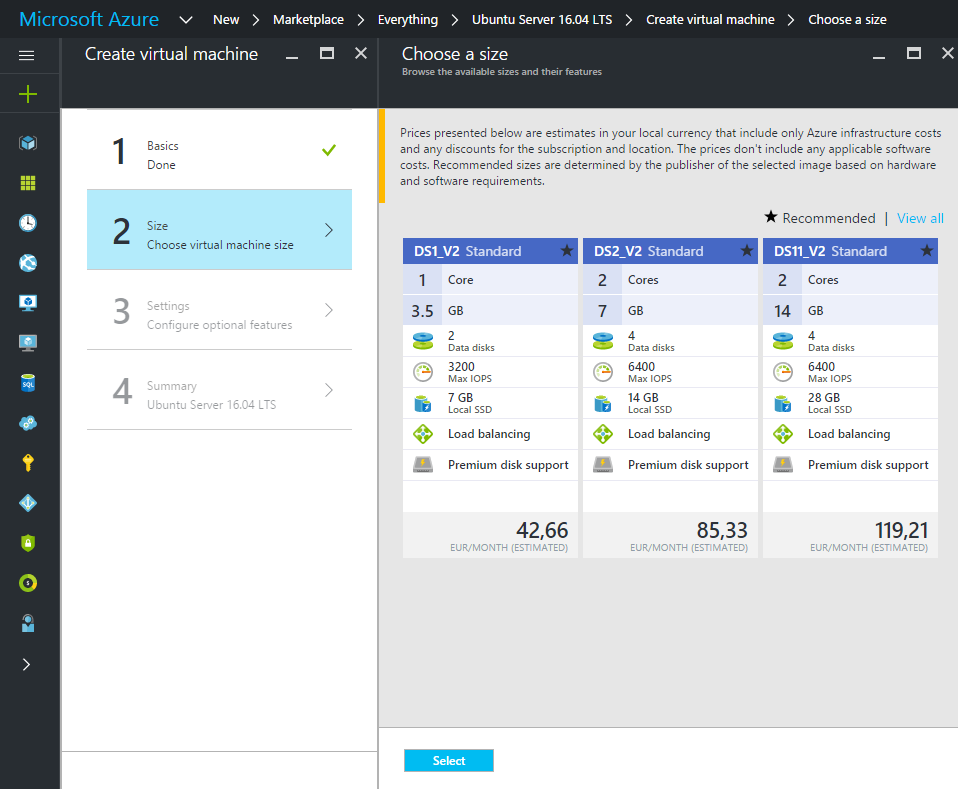Click the chevron on the Size step

[x=329, y=230]
